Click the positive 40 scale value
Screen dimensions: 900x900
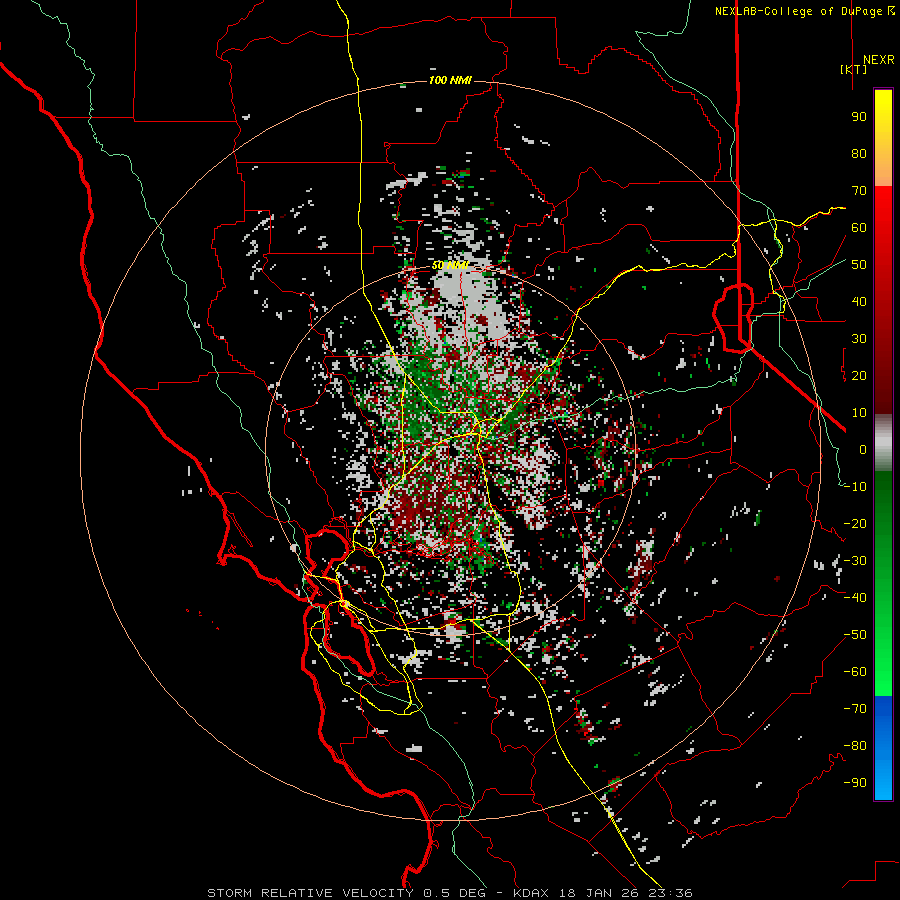[x=859, y=301]
